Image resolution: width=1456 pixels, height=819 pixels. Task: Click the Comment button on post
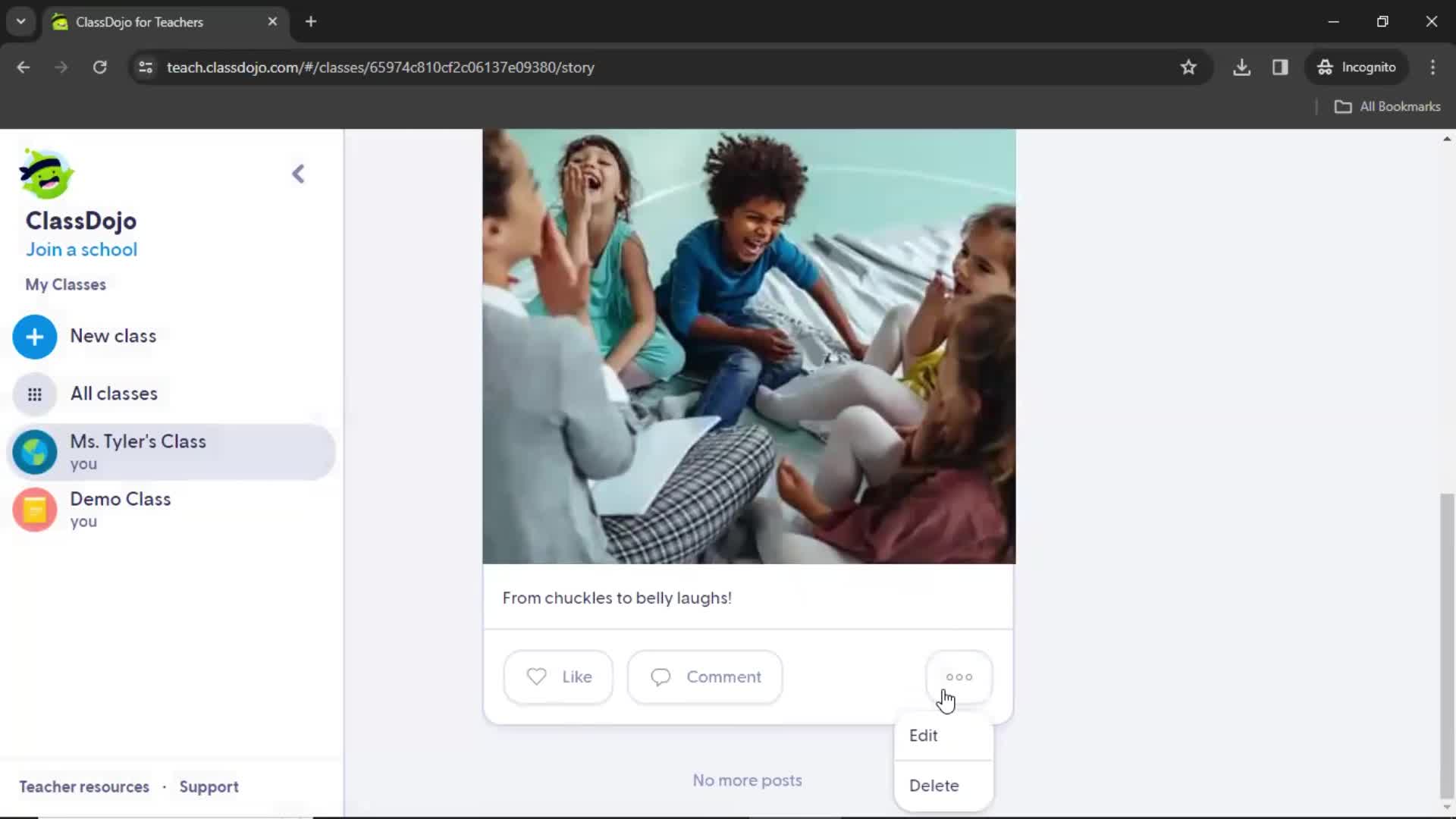(704, 676)
